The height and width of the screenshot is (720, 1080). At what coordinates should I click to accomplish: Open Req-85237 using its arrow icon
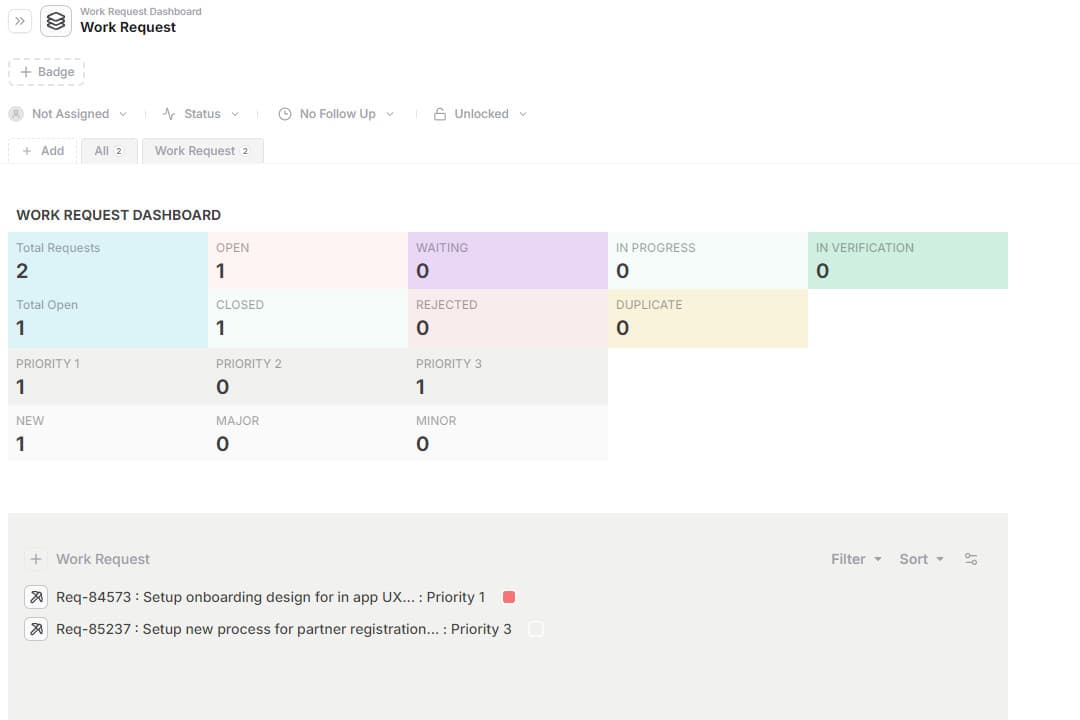(x=36, y=629)
